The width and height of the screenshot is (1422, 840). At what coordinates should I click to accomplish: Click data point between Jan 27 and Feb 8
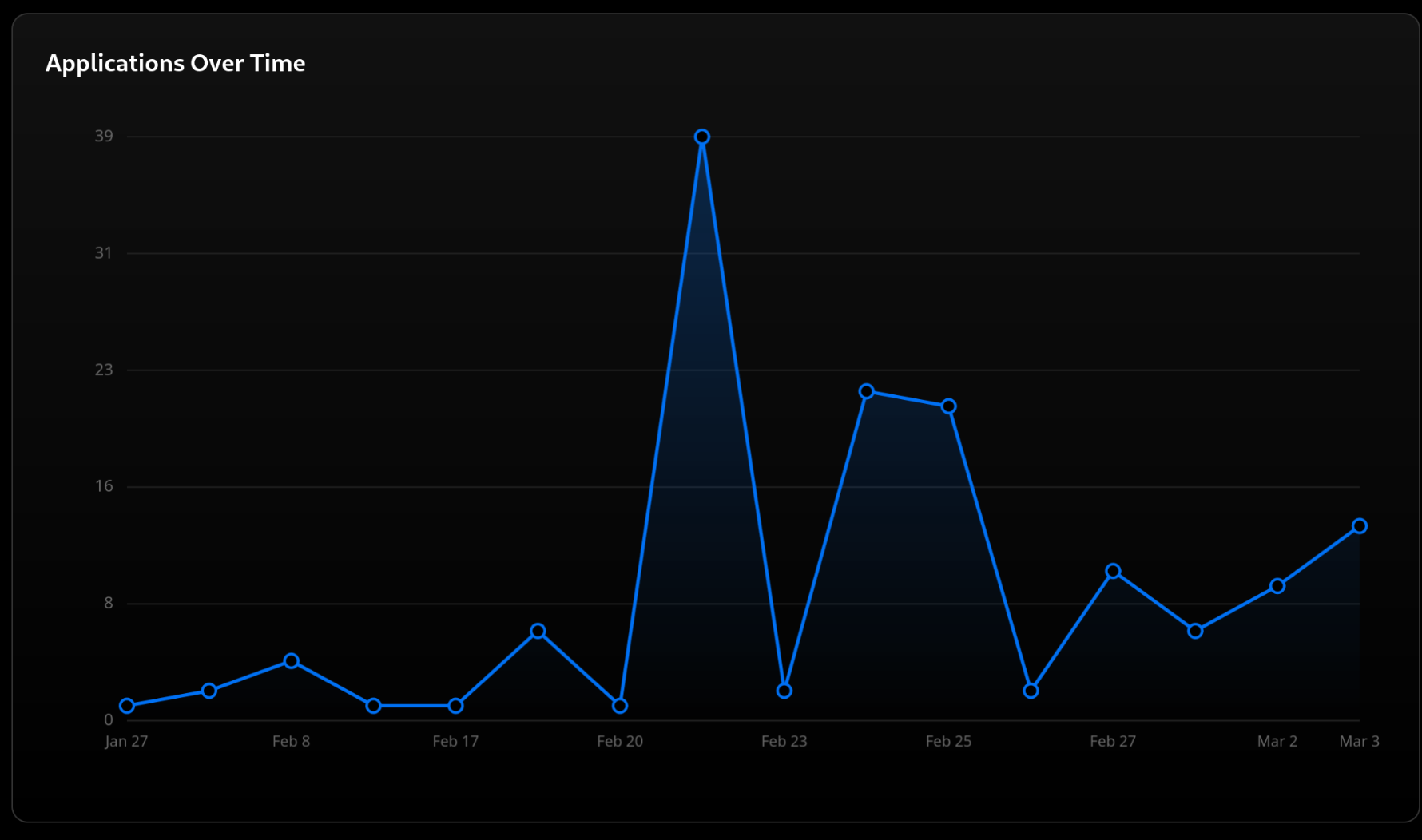pos(209,691)
